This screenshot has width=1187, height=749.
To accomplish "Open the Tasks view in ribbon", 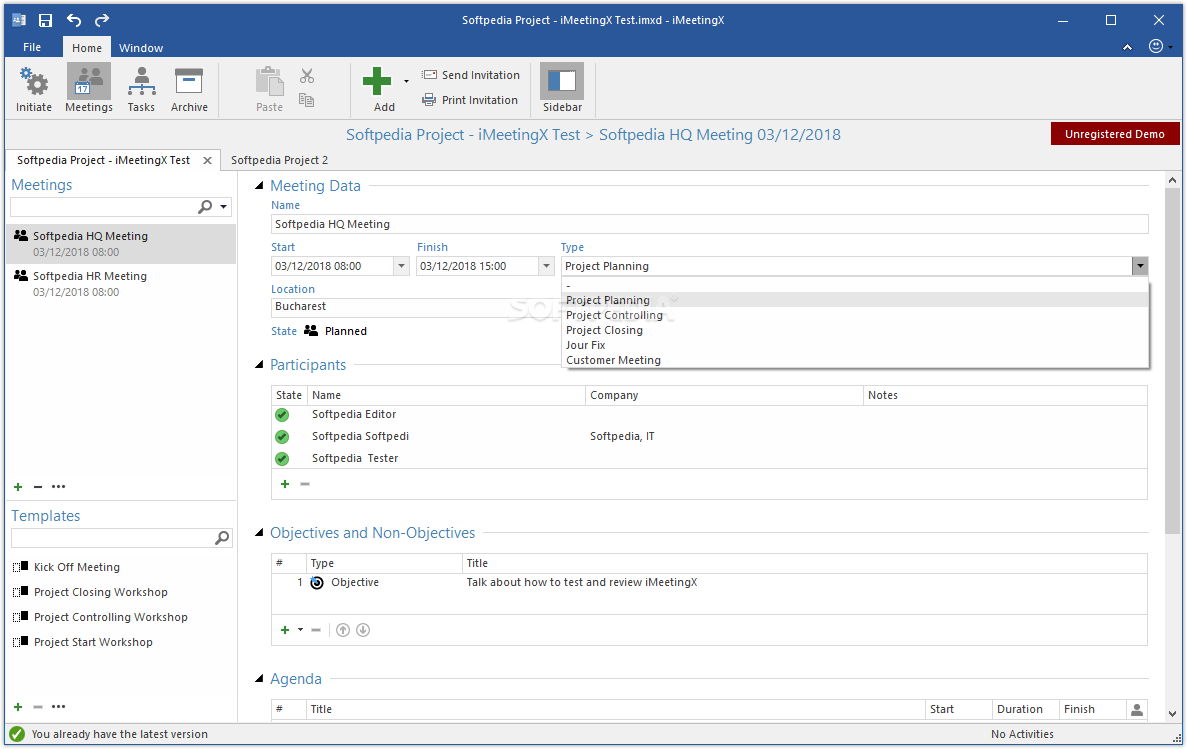I will click(141, 89).
